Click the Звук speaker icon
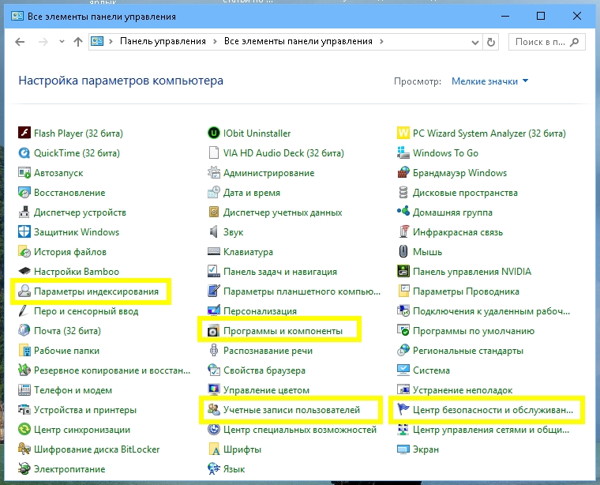Image resolution: width=600 pixels, height=485 pixels. coord(214,232)
